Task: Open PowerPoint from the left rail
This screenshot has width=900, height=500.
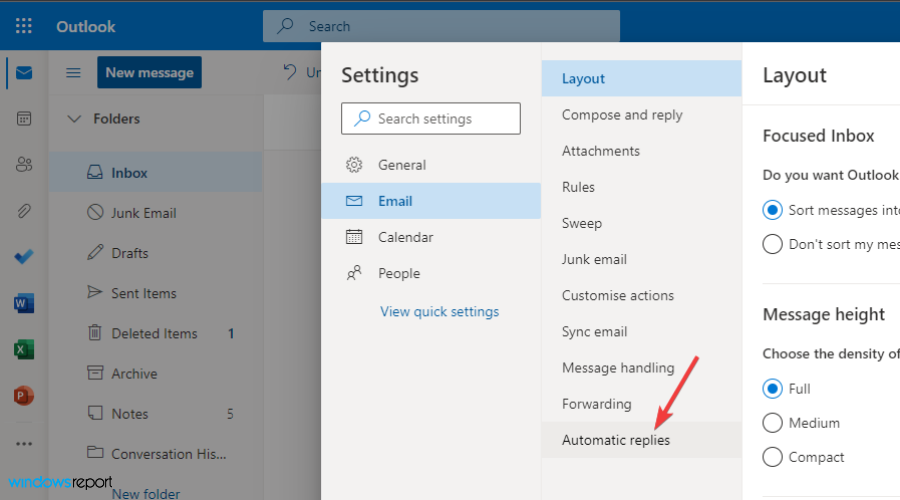Action: pyautogui.click(x=24, y=395)
